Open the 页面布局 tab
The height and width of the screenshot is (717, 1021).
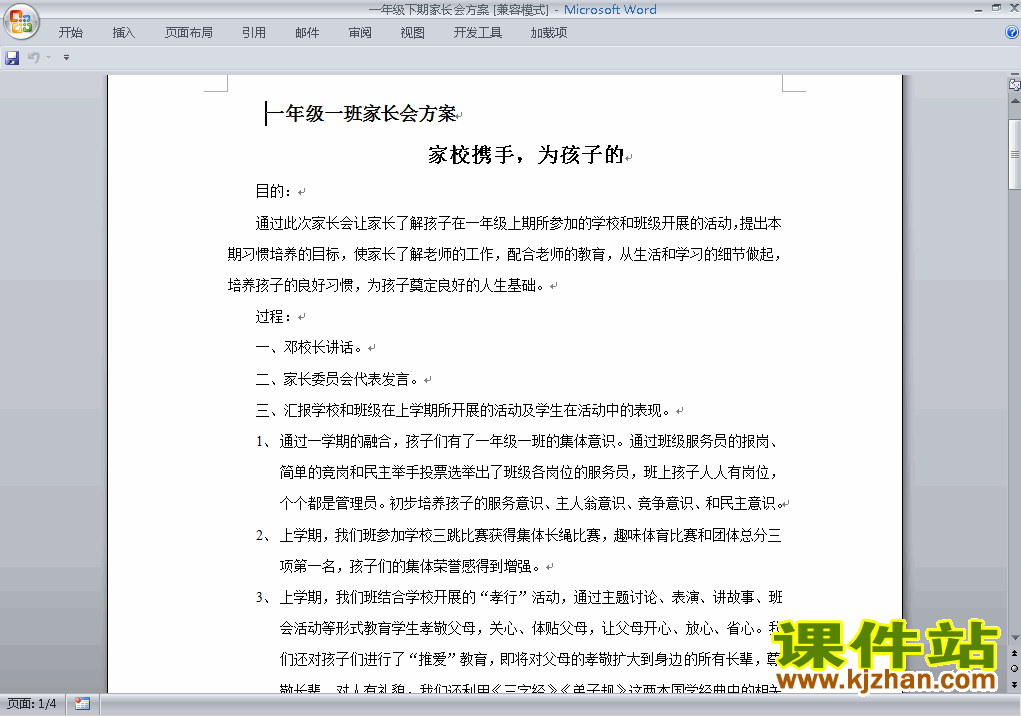(x=189, y=33)
